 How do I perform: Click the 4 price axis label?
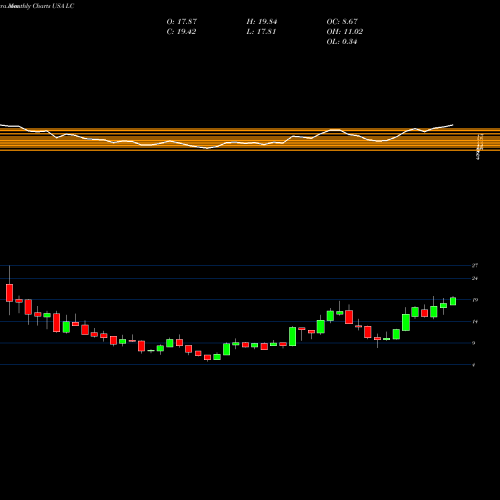[x=474, y=365]
